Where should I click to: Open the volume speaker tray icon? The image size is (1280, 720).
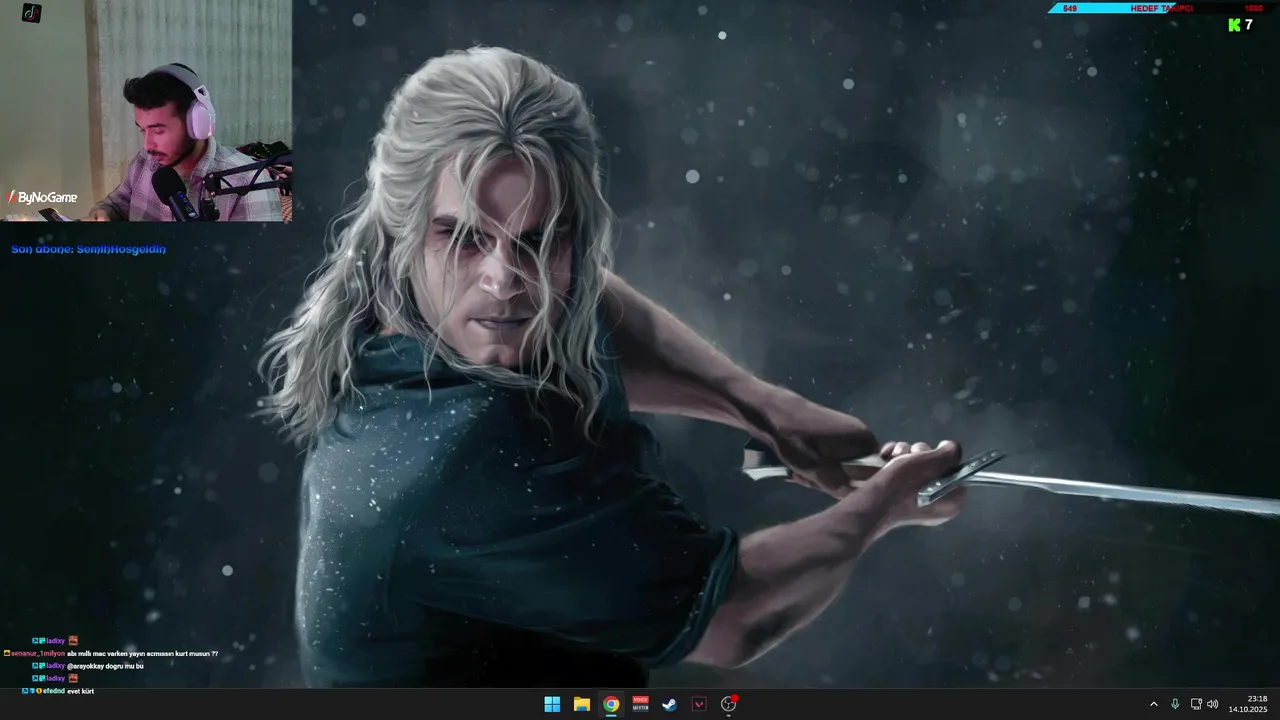click(x=1213, y=704)
